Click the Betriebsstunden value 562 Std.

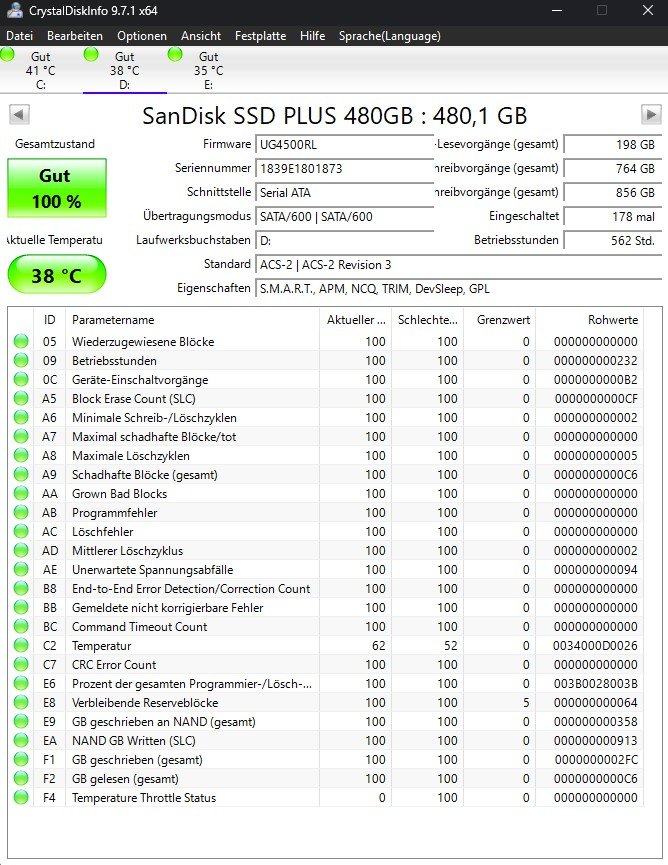612,241
